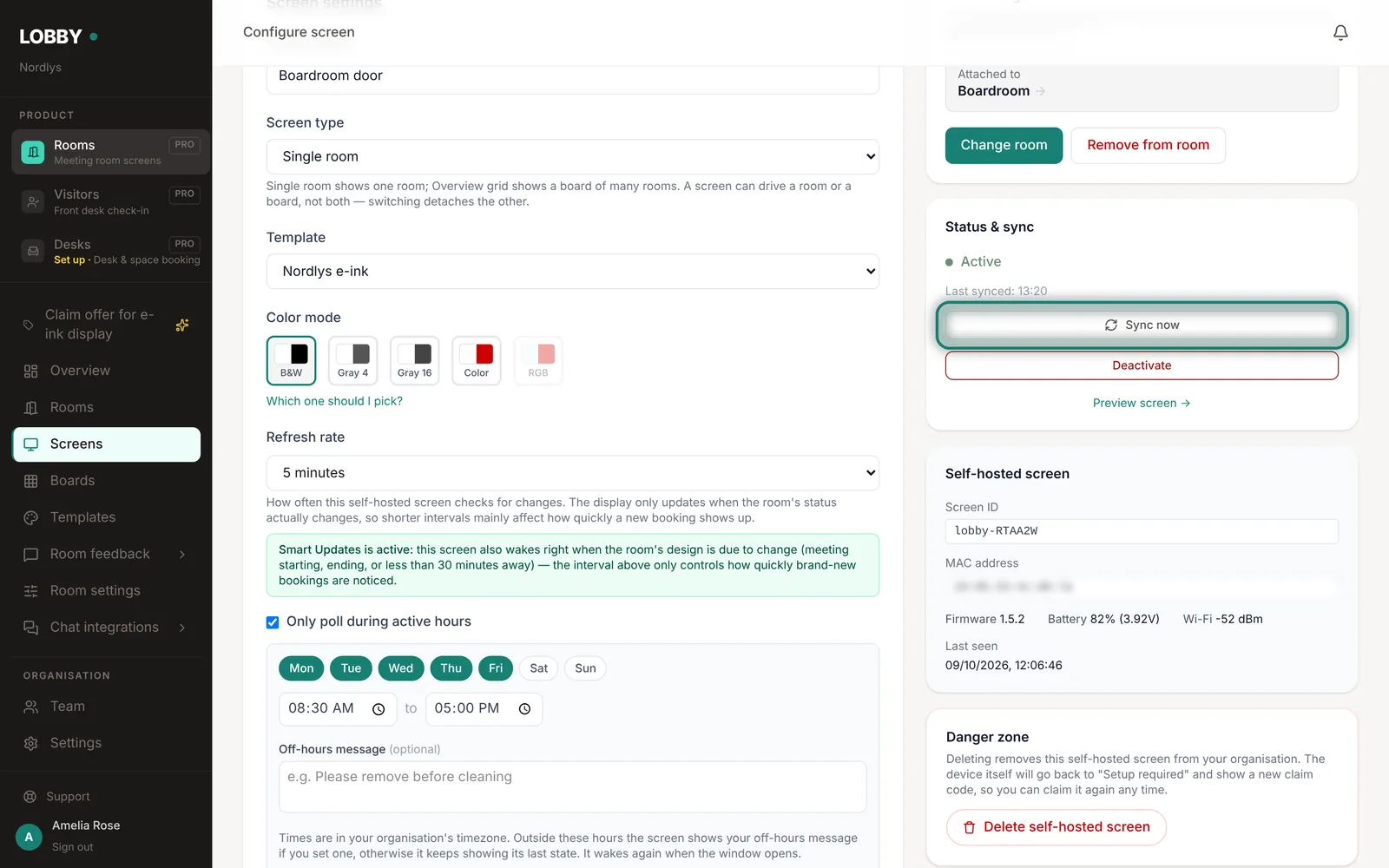The height and width of the screenshot is (868, 1389).
Task: Open the Refresh rate dropdown
Action: (573, 473)
